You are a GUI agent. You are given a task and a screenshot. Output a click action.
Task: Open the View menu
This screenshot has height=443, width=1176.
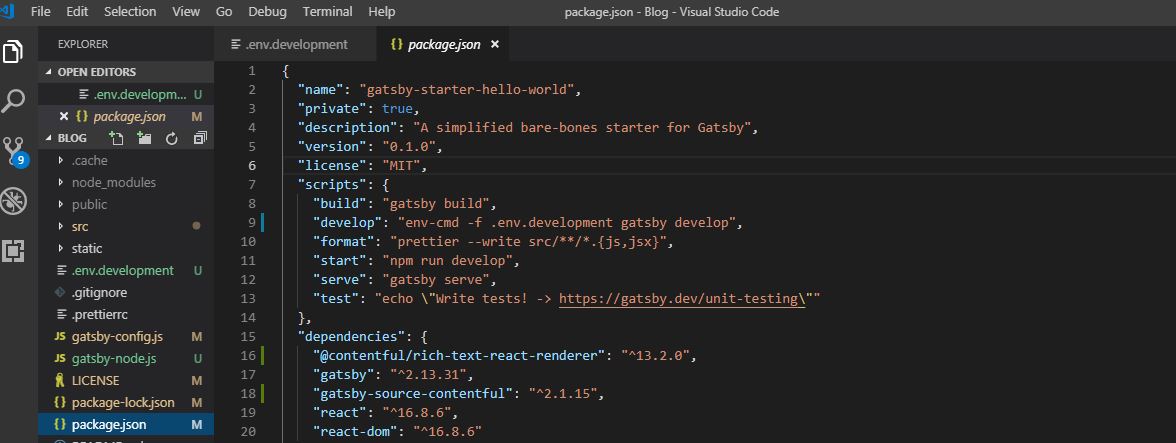coord(186,11)
